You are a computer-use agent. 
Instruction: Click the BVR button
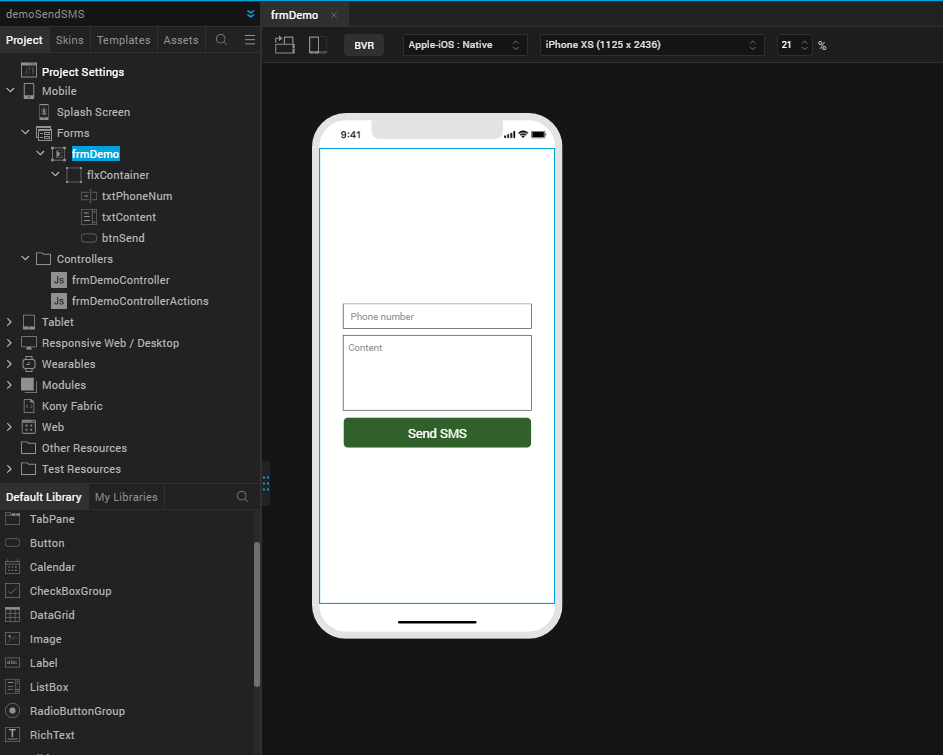point(364,45)
